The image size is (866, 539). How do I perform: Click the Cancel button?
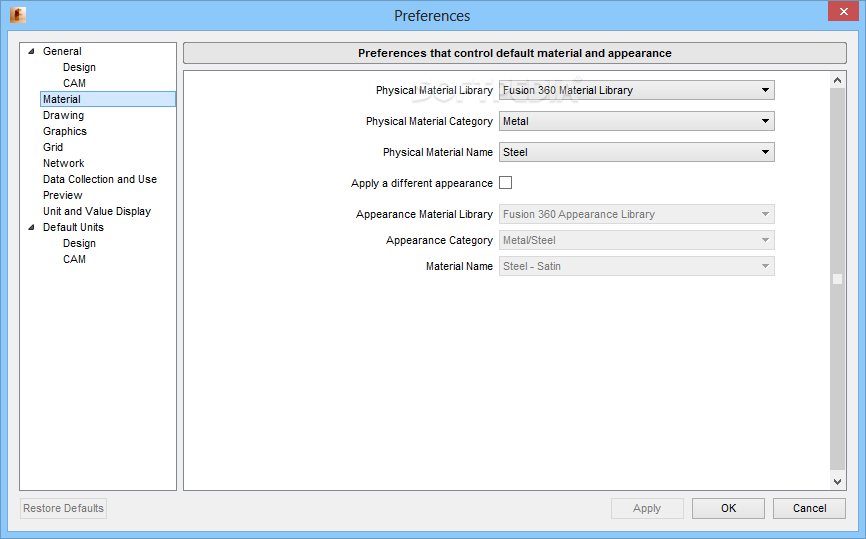[x=809, y=508]
